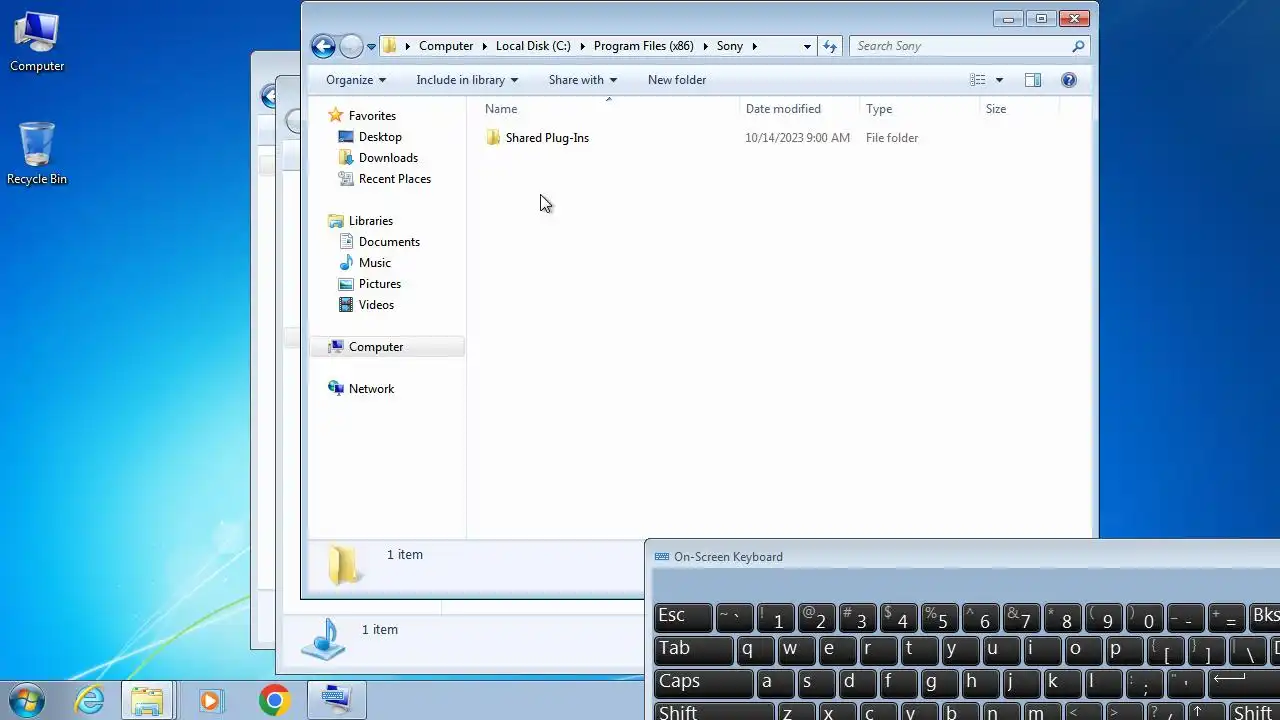The image size is (1280, 720).
Task: Open the Share with menu
Action: tap(583, 80)
